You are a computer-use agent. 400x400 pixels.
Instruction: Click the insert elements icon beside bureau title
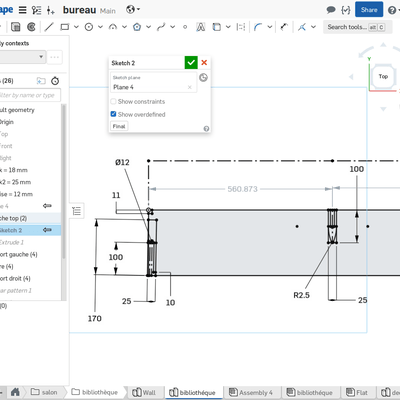coord(51,10)
